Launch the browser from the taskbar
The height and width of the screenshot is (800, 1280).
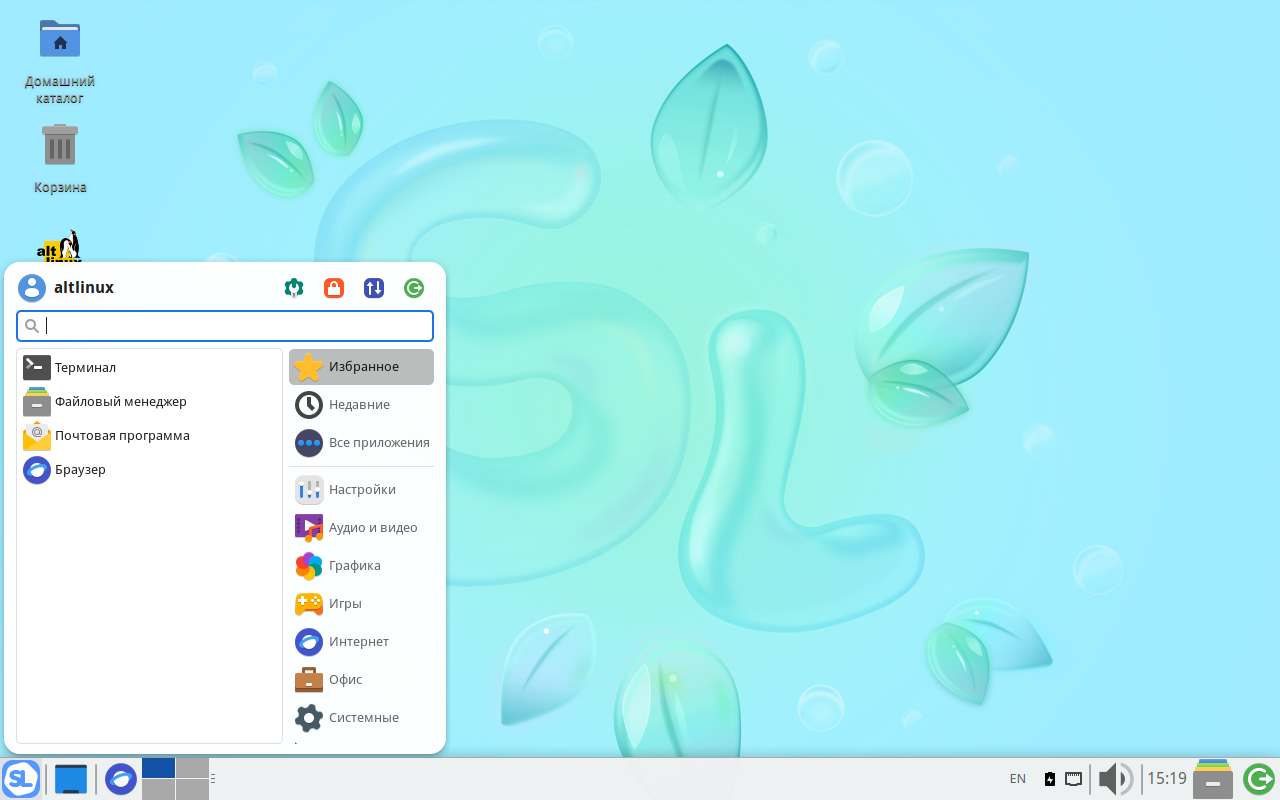(x=120, y=778)
